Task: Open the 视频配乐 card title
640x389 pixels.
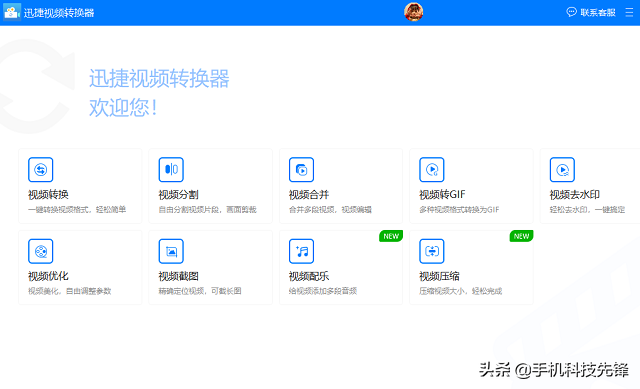Action: pos(309,276)
